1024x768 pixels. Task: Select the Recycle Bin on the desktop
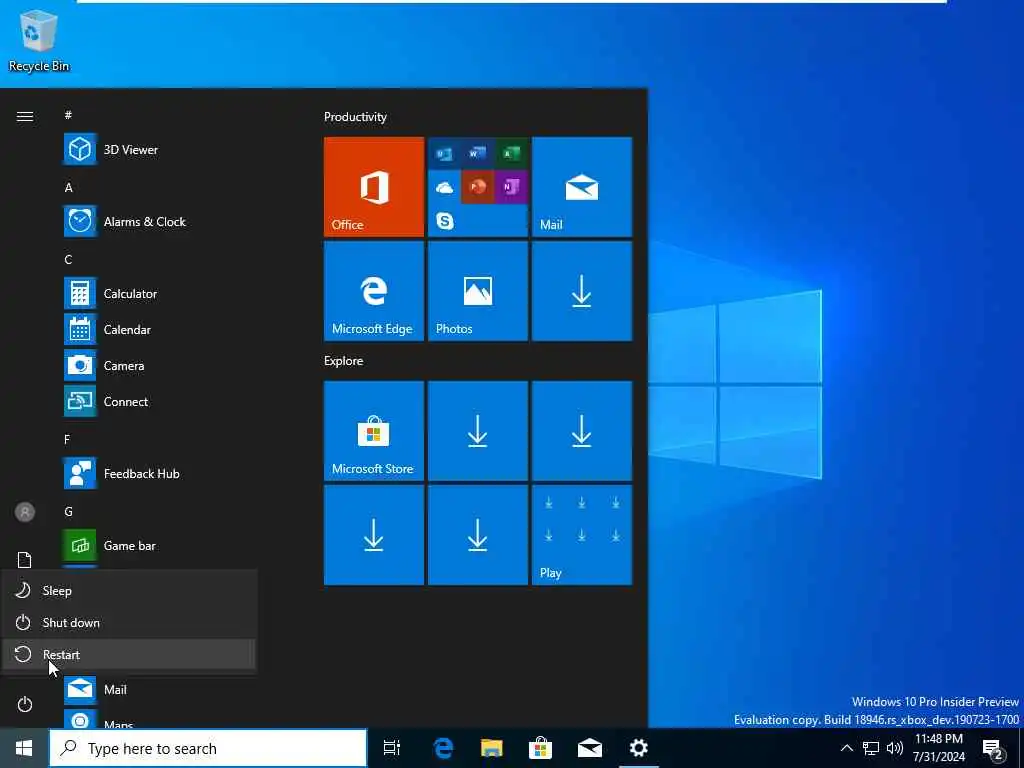39,41
